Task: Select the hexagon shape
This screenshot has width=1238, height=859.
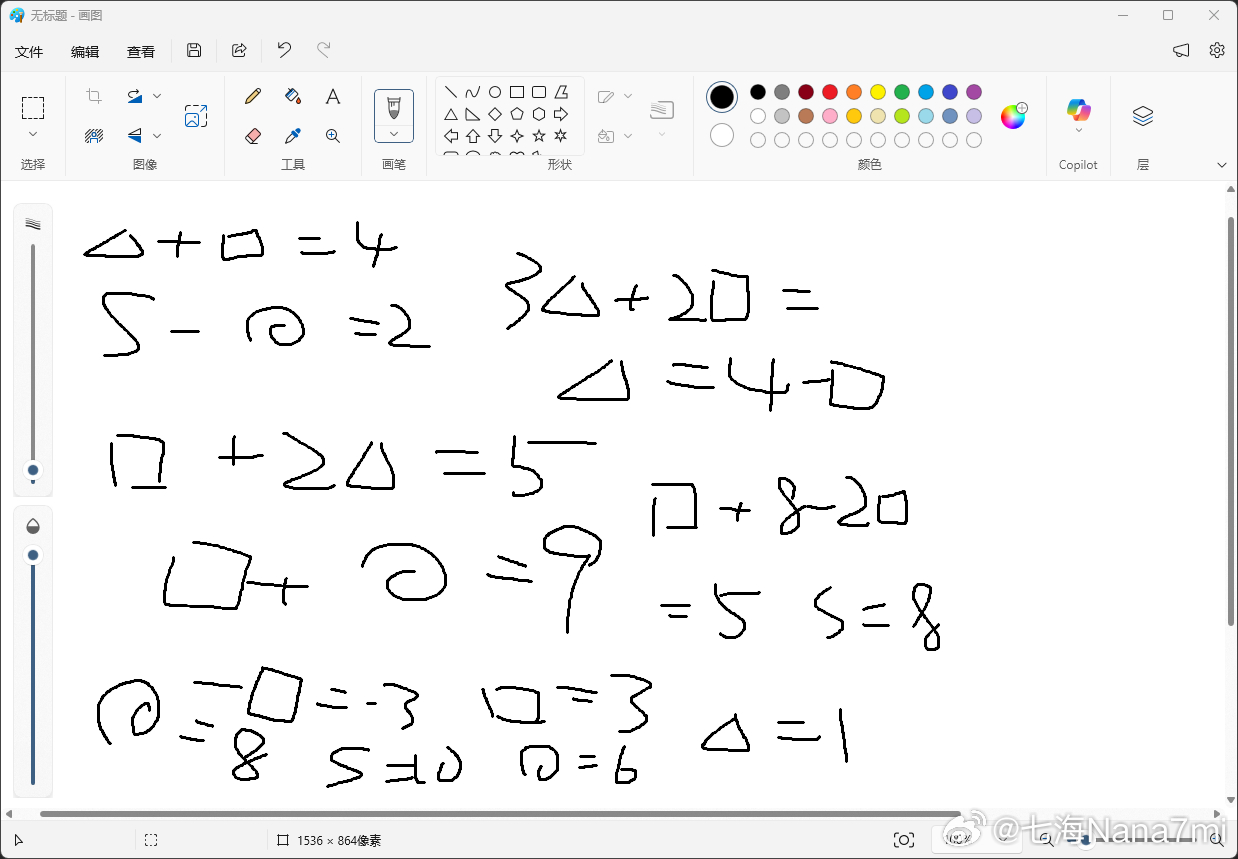Action: click(x=539, y=114)
